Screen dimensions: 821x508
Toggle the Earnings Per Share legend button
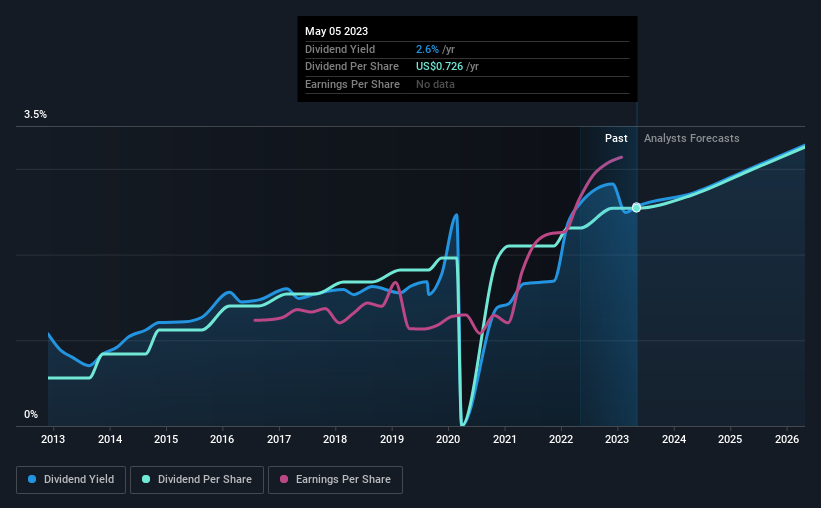click(335, 480)
